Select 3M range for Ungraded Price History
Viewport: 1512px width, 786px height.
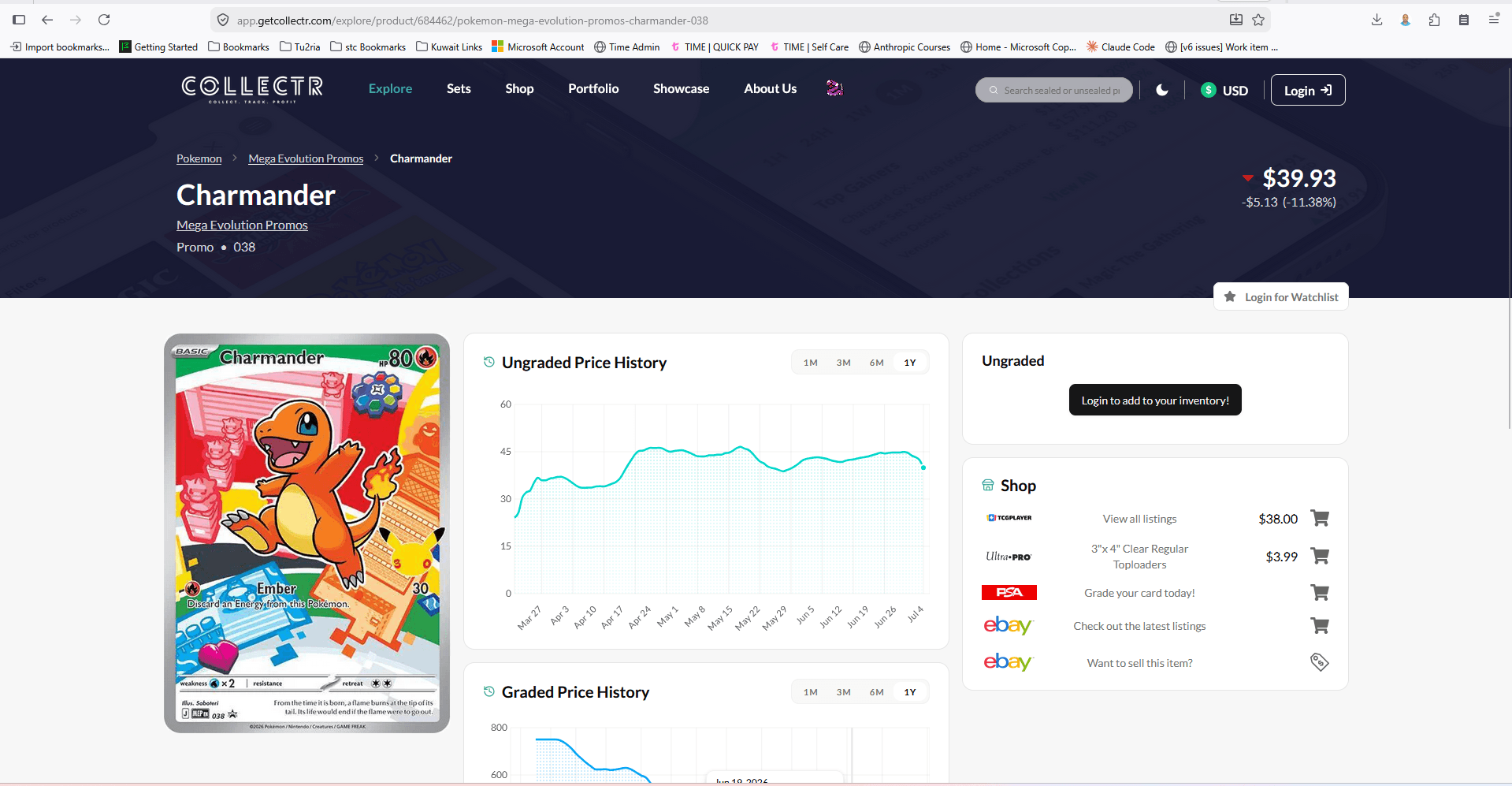844,363
